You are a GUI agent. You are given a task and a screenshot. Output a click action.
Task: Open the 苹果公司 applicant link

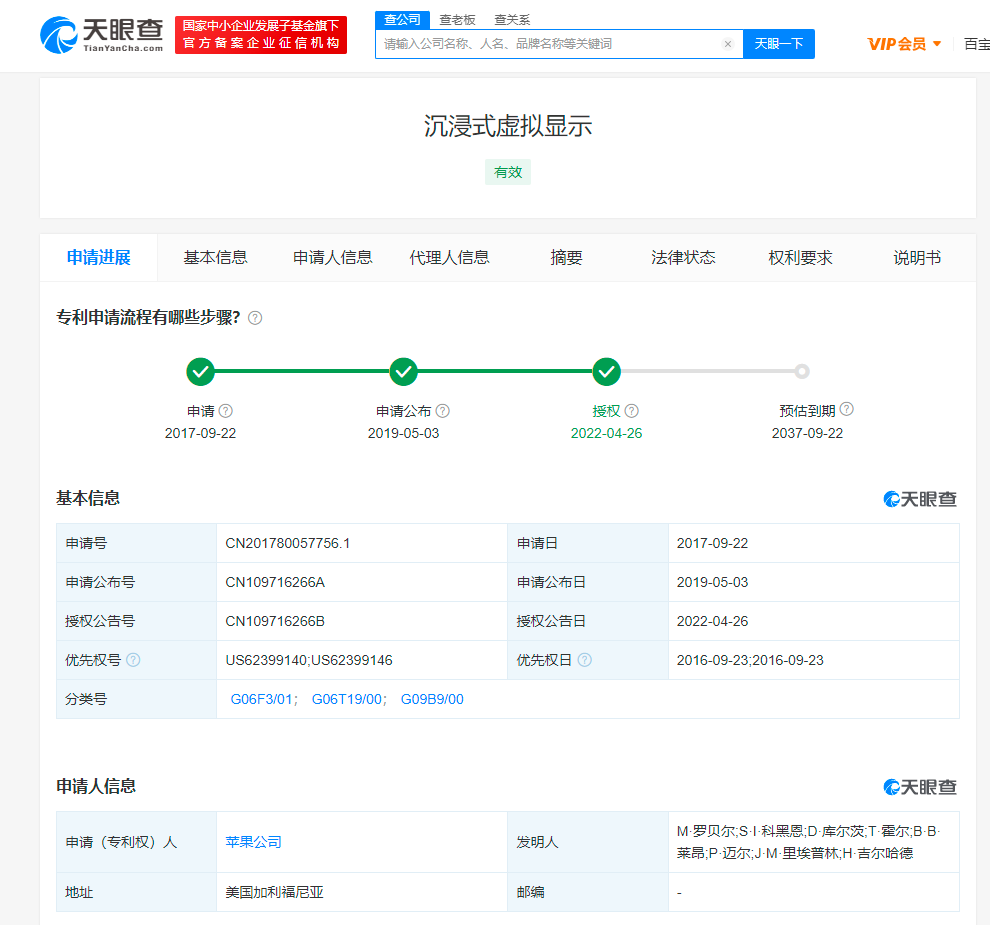tap(253, 842)
